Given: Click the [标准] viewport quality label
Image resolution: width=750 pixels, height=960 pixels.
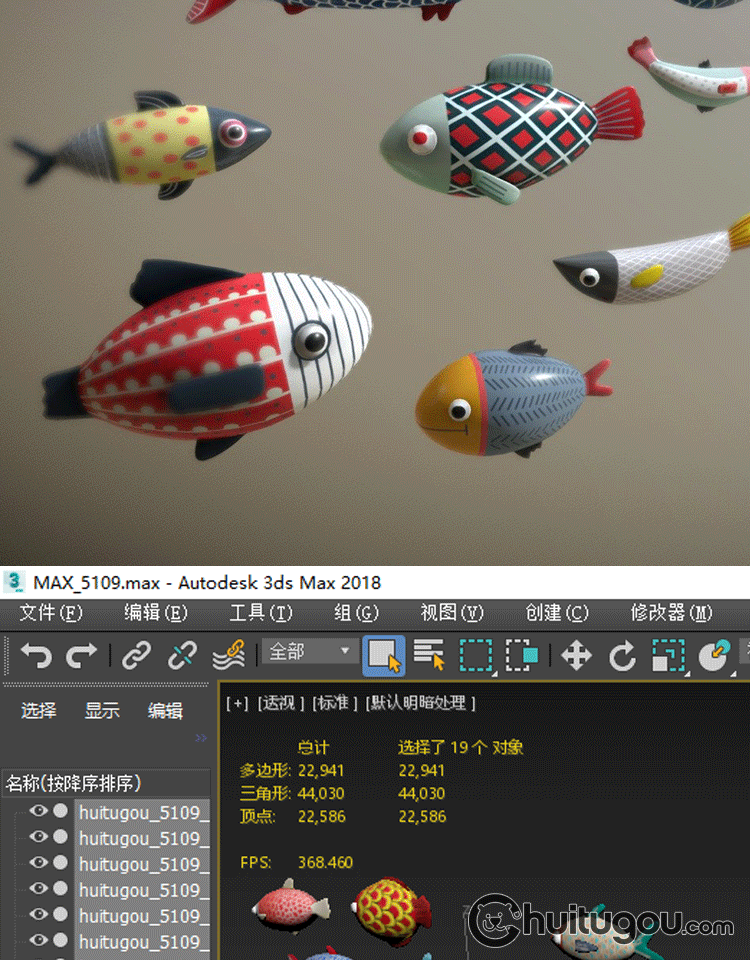Looking at the screenshot, I should pos(335,703).
